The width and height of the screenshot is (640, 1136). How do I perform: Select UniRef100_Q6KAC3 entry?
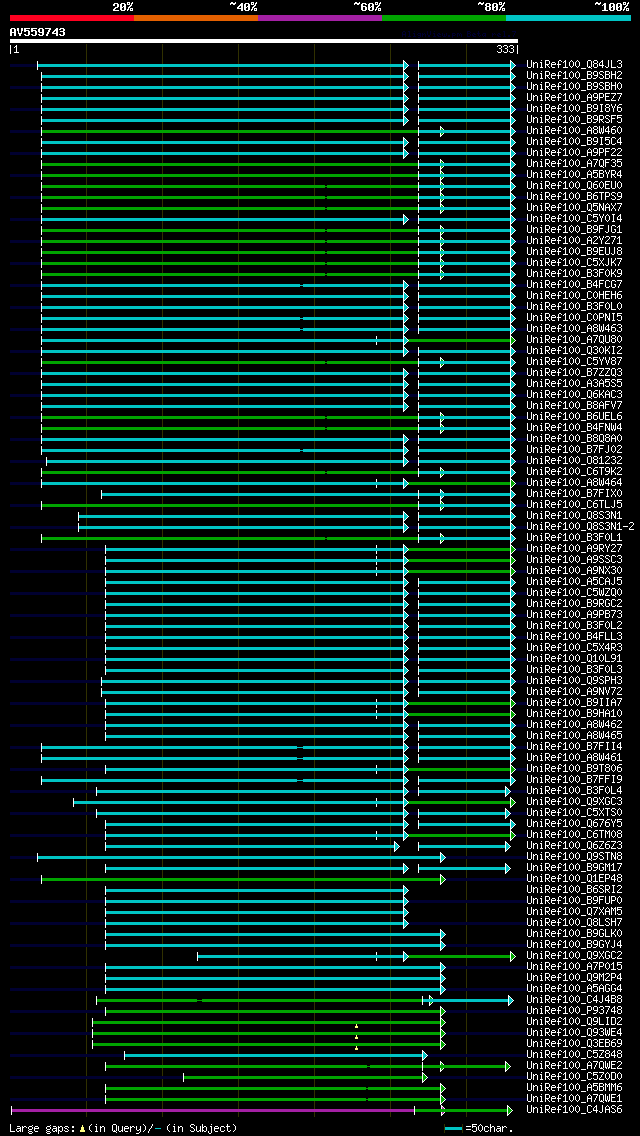[574, 395]
